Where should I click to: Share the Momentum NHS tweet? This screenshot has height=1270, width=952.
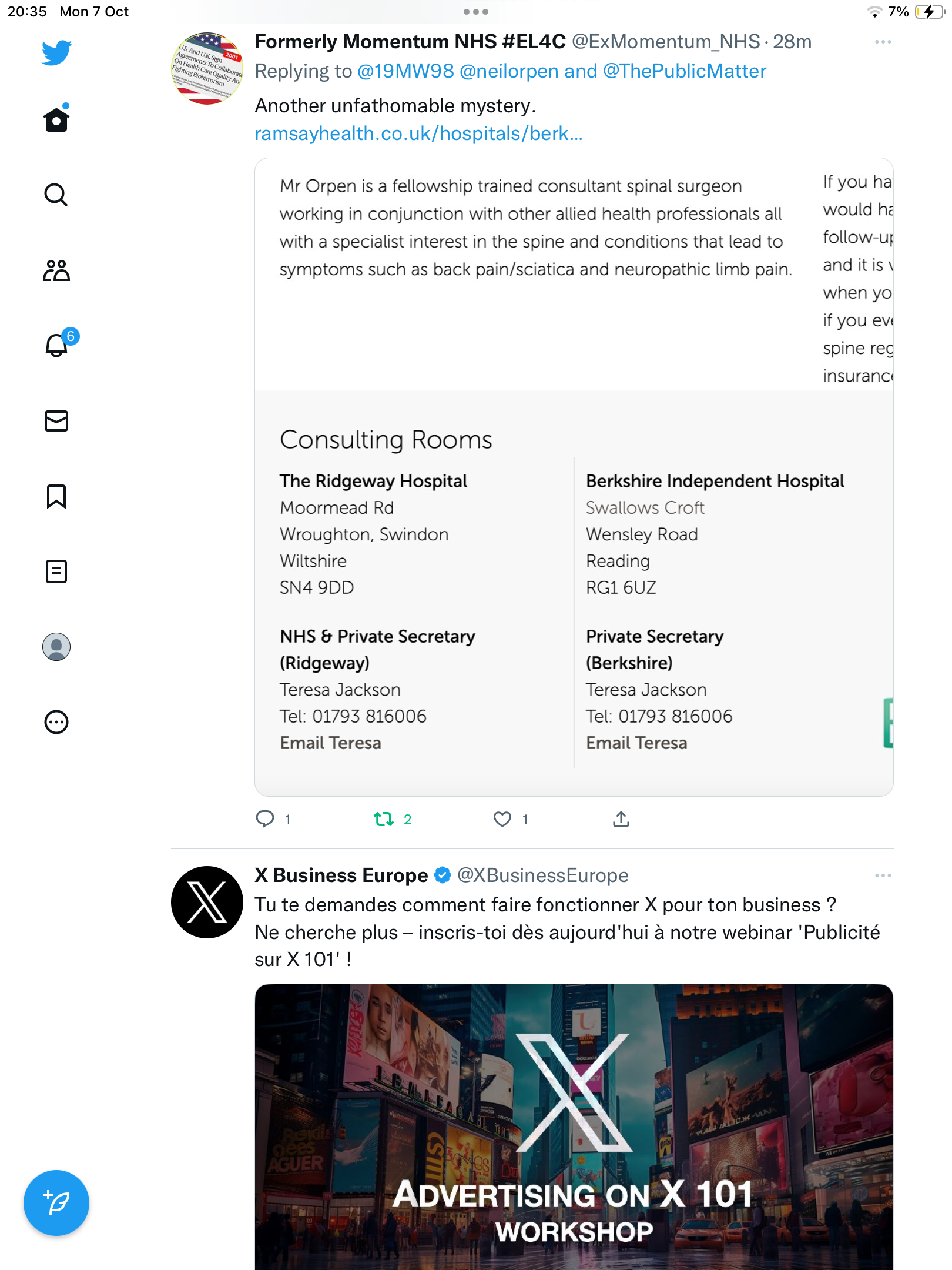621,819
